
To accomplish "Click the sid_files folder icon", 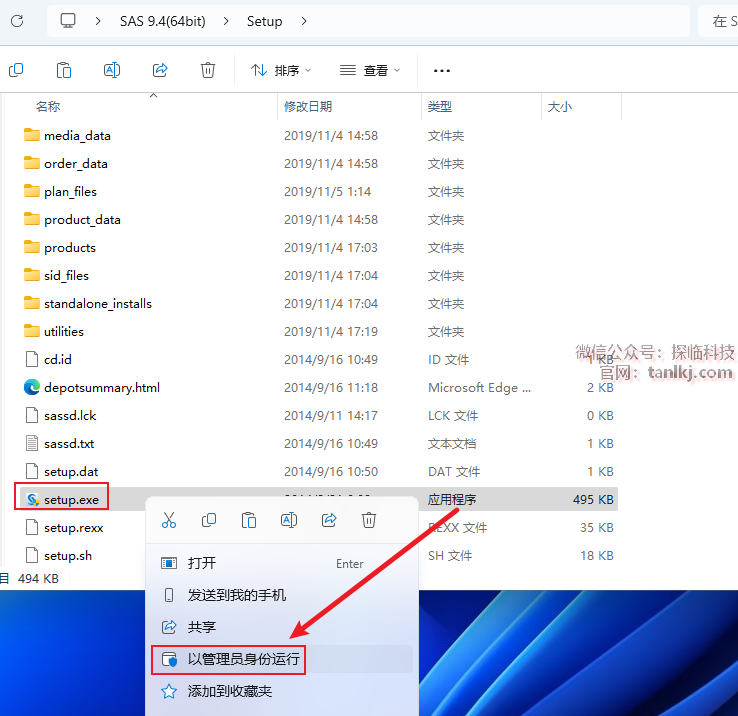I will (x=32, y=275).
